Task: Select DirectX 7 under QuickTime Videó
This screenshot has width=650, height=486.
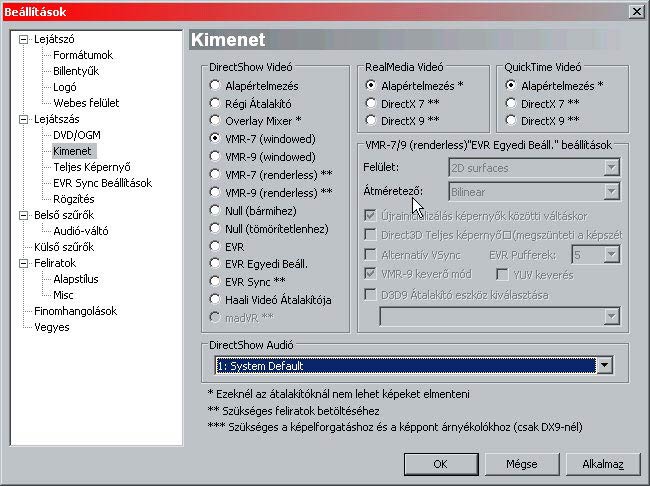Action: (512, 103)
